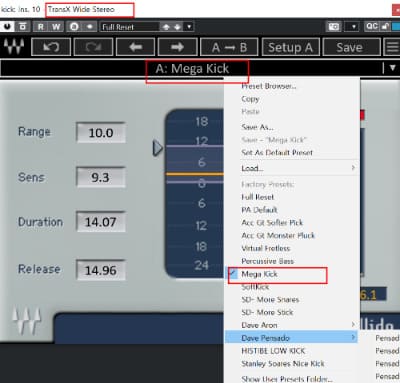Toggle the plugin activate power button
The image size is (400, 383).
pos(7,26)
